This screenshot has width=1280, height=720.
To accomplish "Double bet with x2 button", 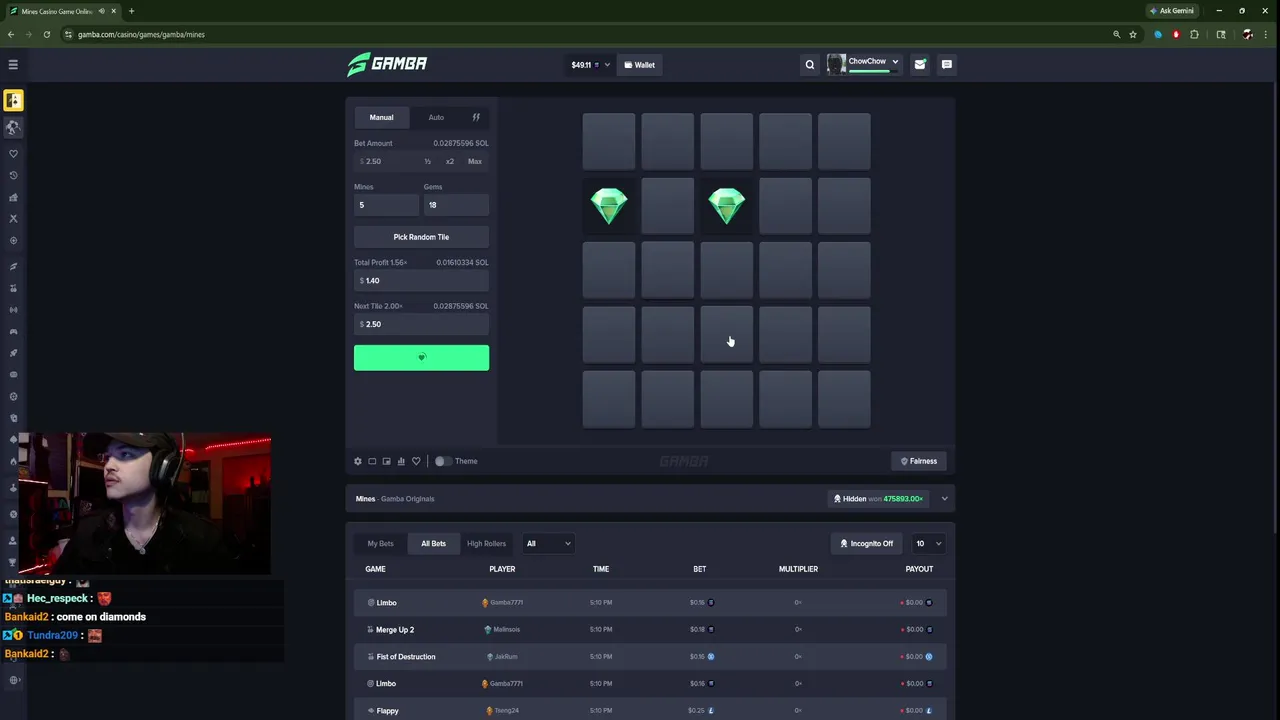I will point(449,161).
